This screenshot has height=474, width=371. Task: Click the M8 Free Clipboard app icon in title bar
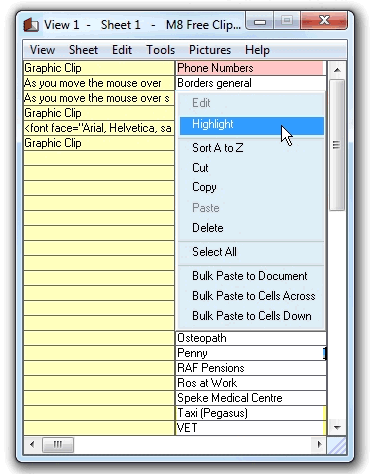[31, 25]
